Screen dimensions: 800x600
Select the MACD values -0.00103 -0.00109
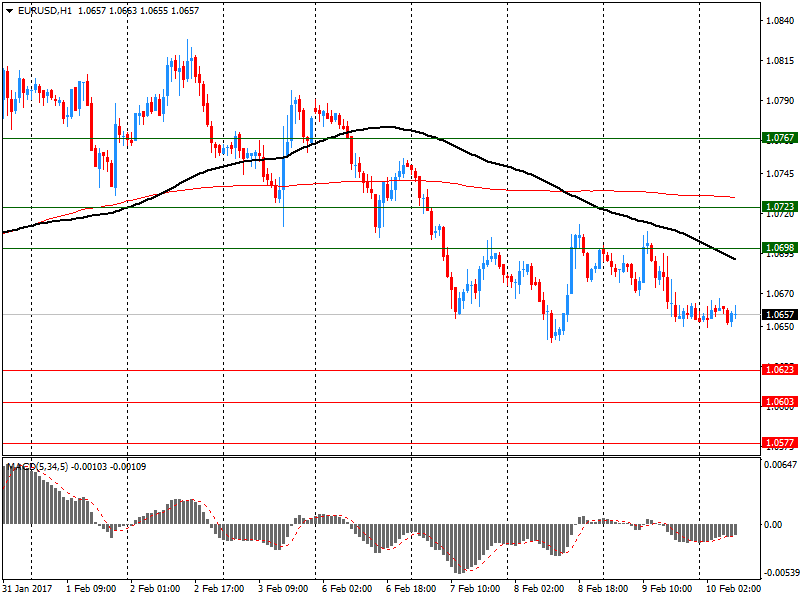coord(108,467)
